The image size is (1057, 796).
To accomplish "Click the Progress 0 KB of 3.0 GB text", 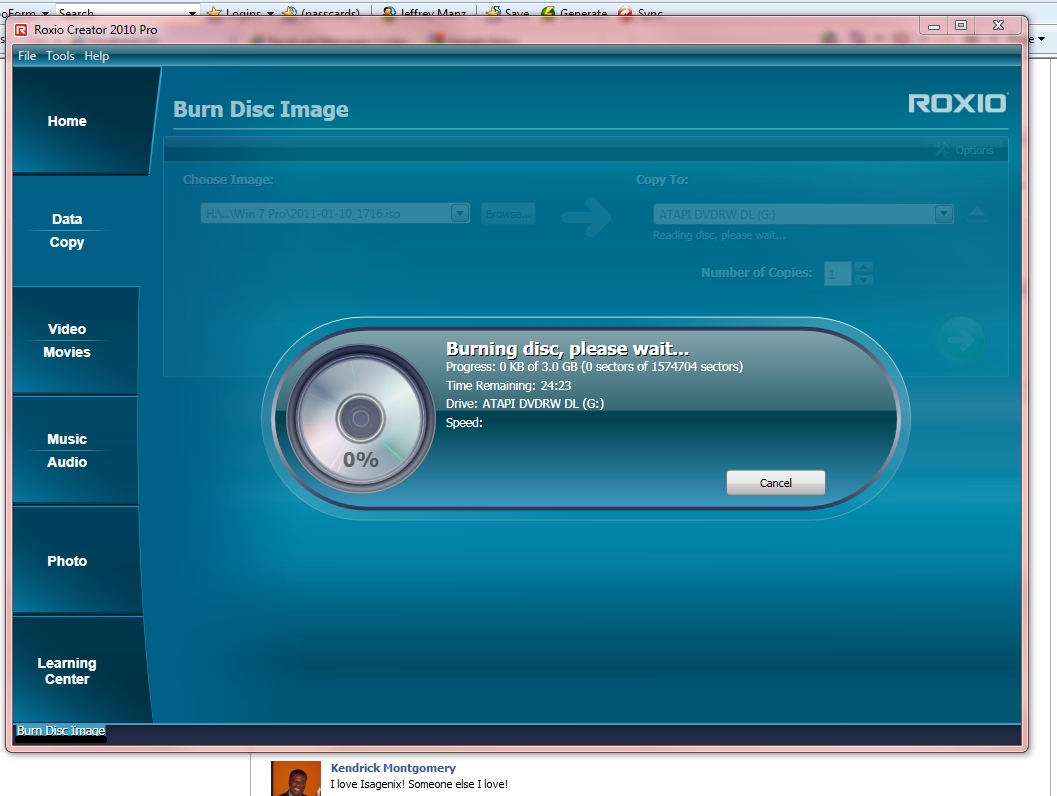I will [x=594, y=367].
